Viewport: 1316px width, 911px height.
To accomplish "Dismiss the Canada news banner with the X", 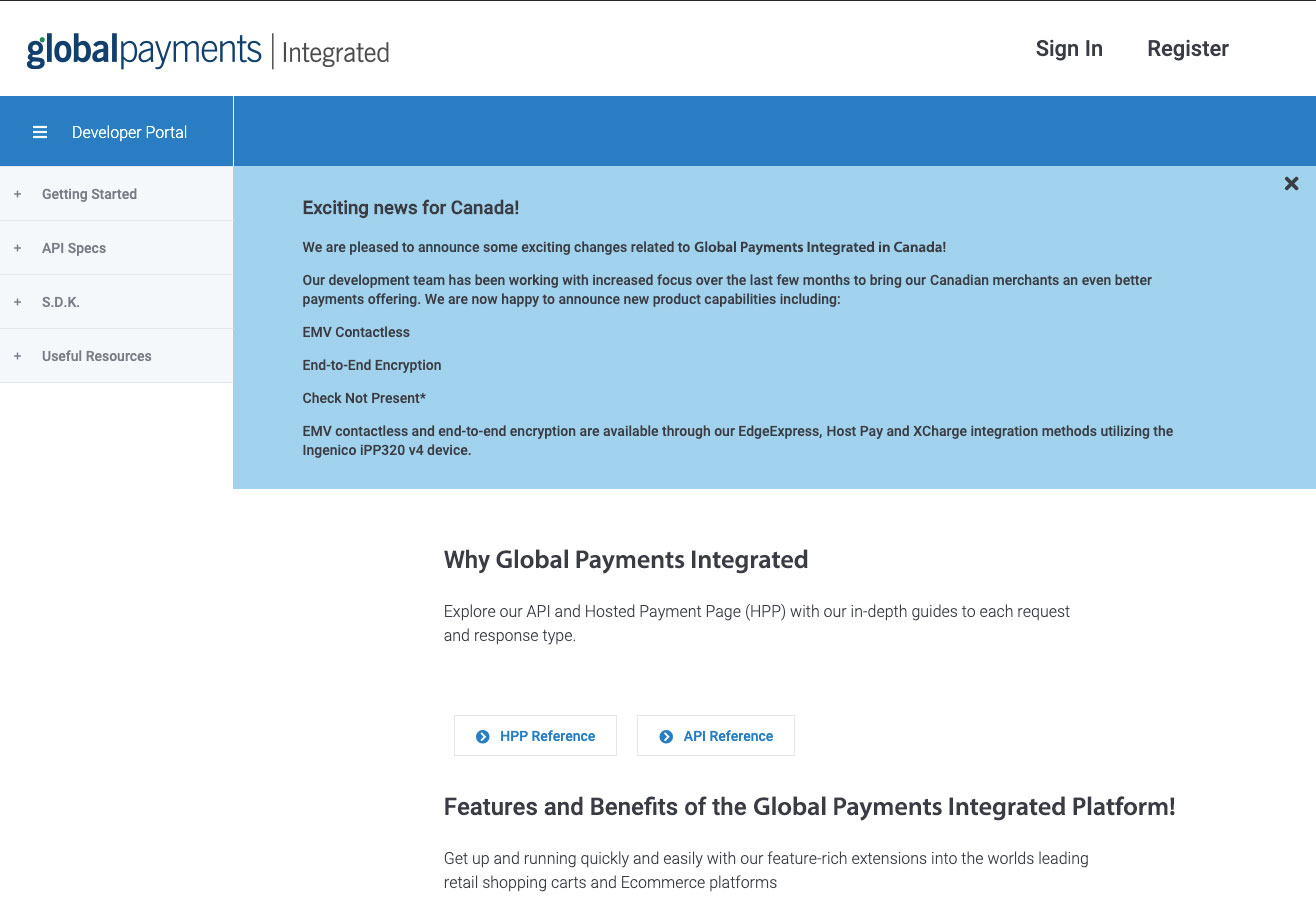I will (x=1291, y=183).
